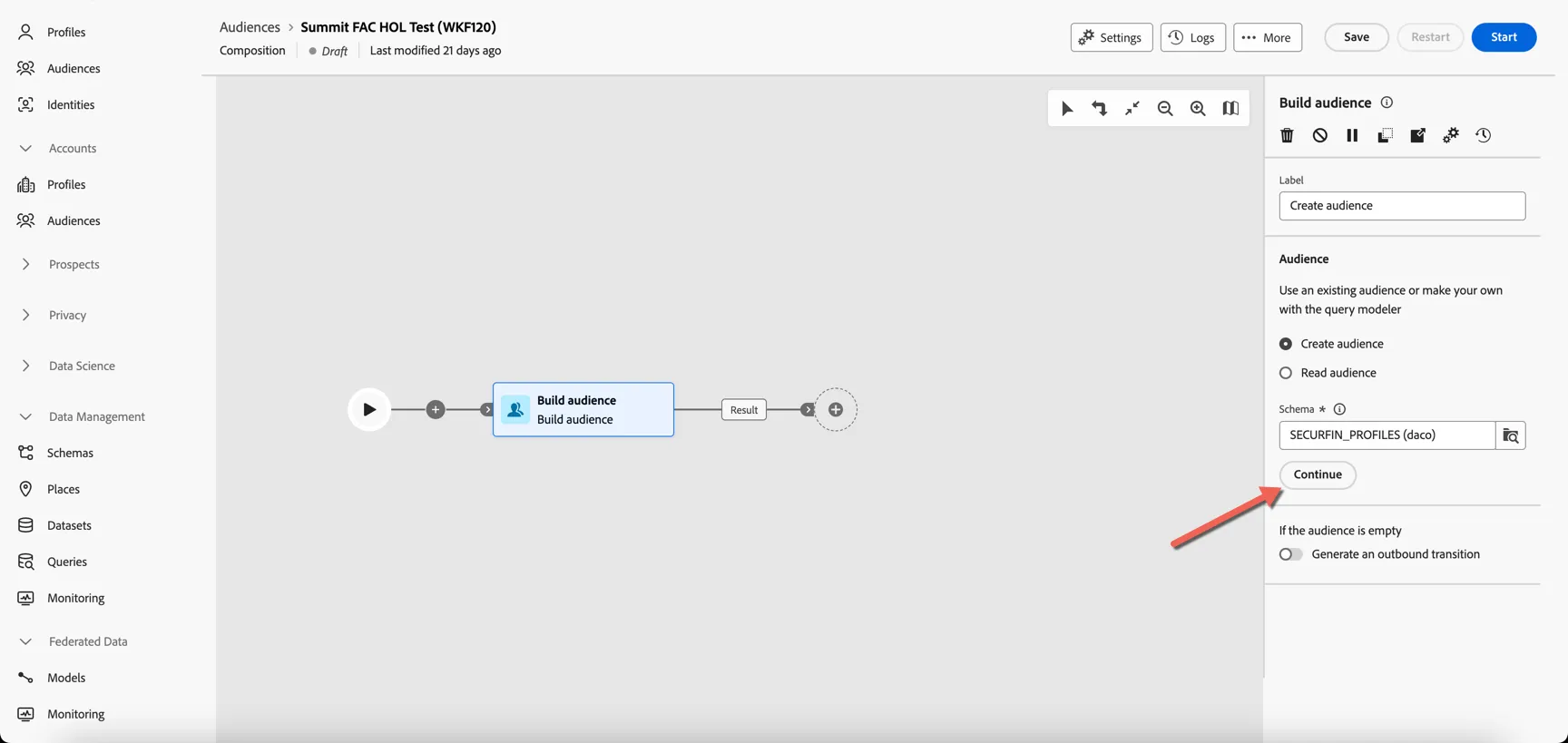1568x743 pixels.
Task: Open Queries in the sidebar
Action: (x=67, y=562)
